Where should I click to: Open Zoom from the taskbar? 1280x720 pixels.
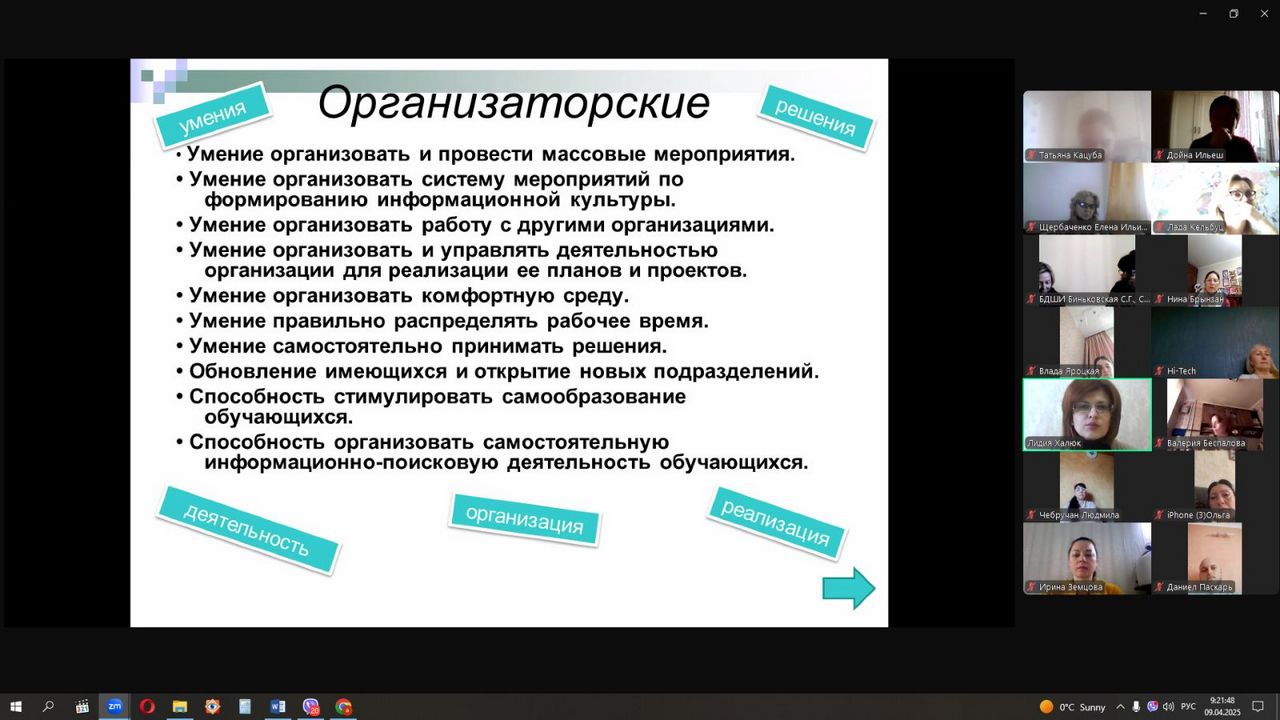click(115, 706)
